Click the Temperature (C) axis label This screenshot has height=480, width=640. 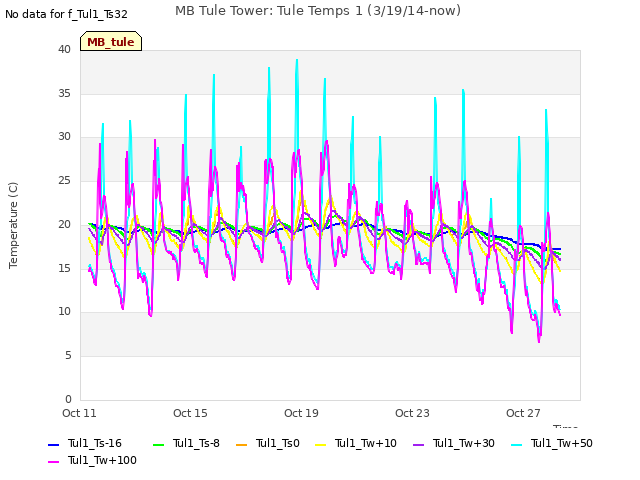(x=13, y=225)
